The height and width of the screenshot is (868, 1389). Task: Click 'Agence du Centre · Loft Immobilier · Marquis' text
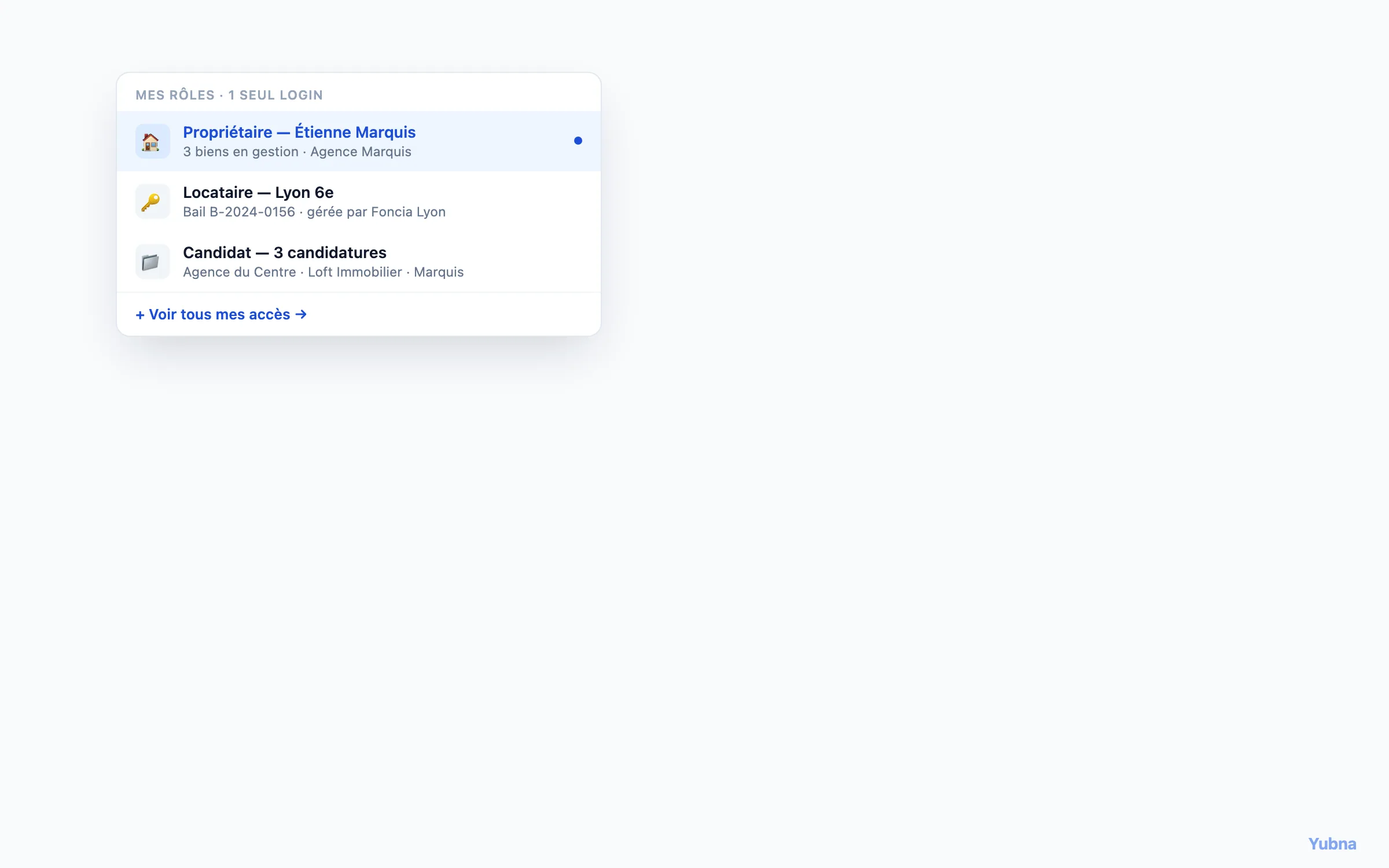pyautogui.click(x=323, y=273)
